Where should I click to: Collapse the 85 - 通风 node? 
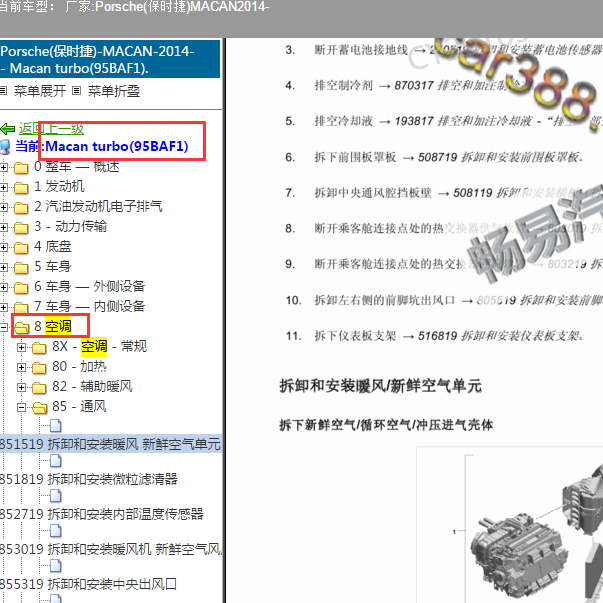click(22, 407)
